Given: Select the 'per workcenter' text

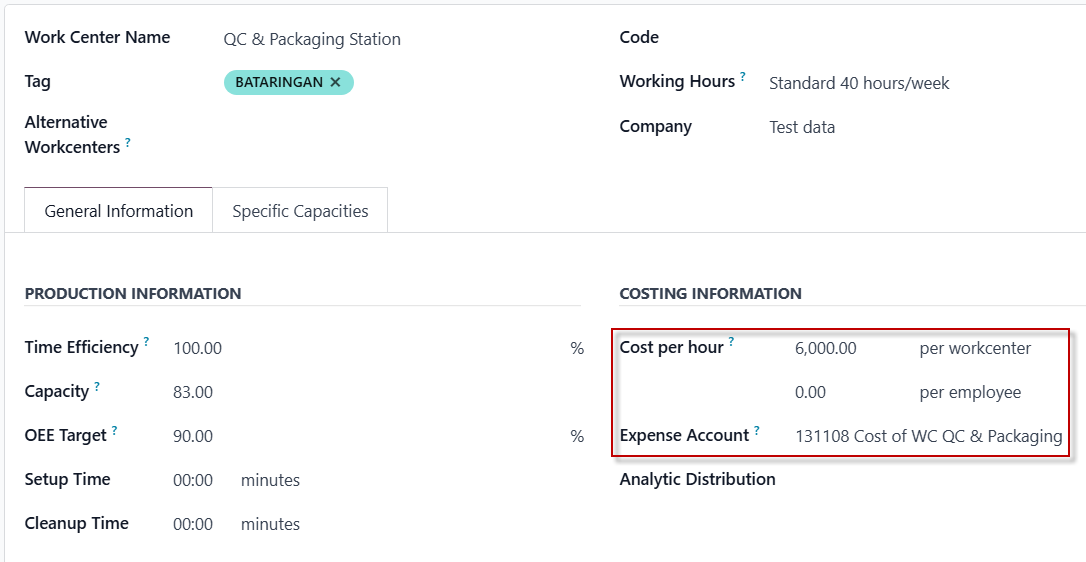Looking at the screenshot, I should pyautogui.click(x=975, y=349).
